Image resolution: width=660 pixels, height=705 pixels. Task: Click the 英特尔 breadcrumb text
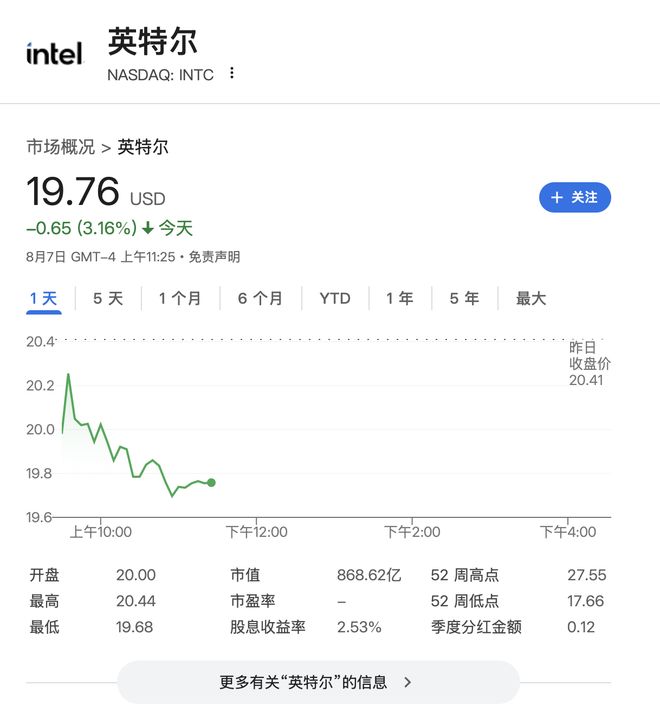click(143, 147)
